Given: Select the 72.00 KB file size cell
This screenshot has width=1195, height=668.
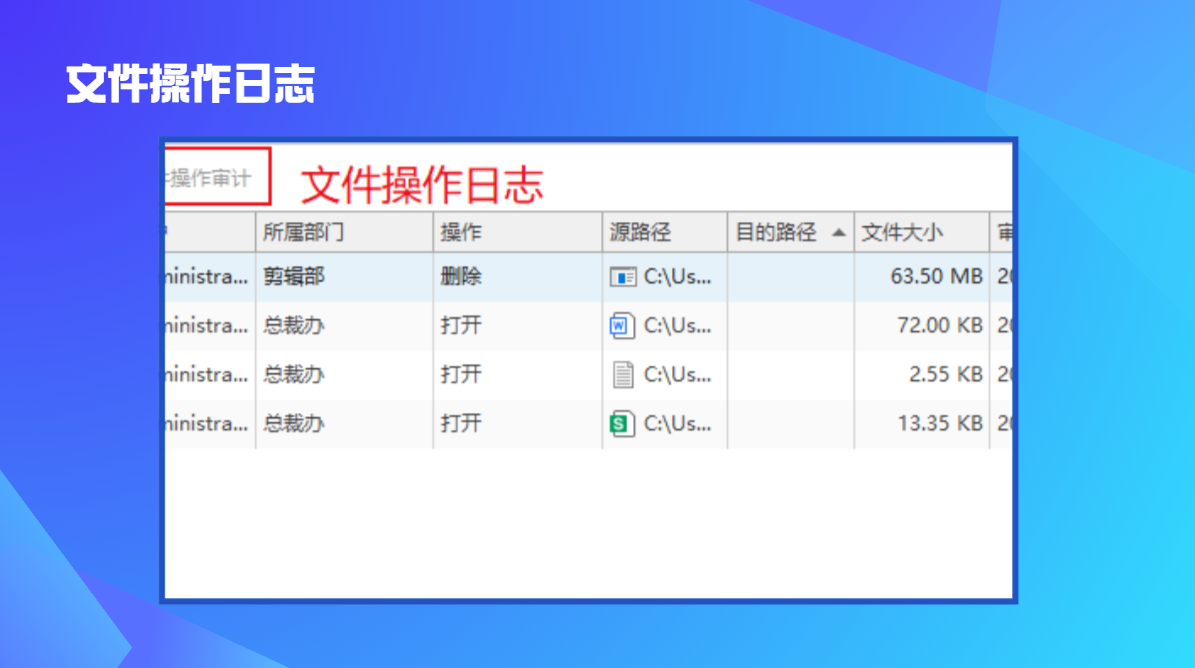Looking at the screenshot, I should pyautogui.click(x=939, y=326).
